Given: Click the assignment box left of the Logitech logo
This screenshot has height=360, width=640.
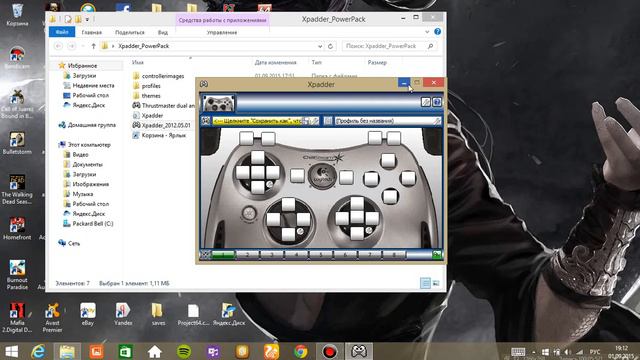Looking at the screenshot, I should coord(297,176).
